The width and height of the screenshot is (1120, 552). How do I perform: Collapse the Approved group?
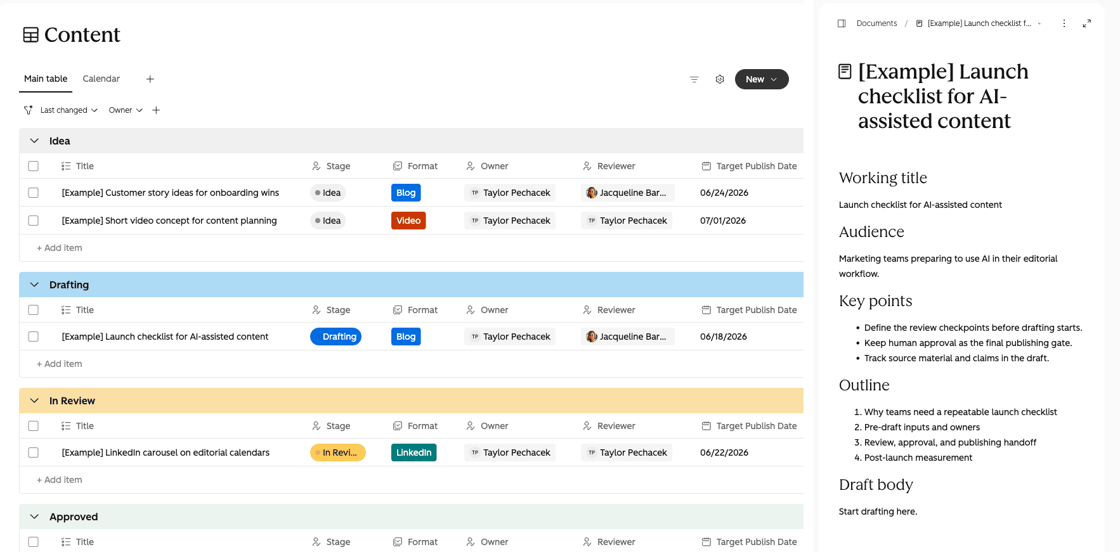pyautogui.click(x=34, y=516)
